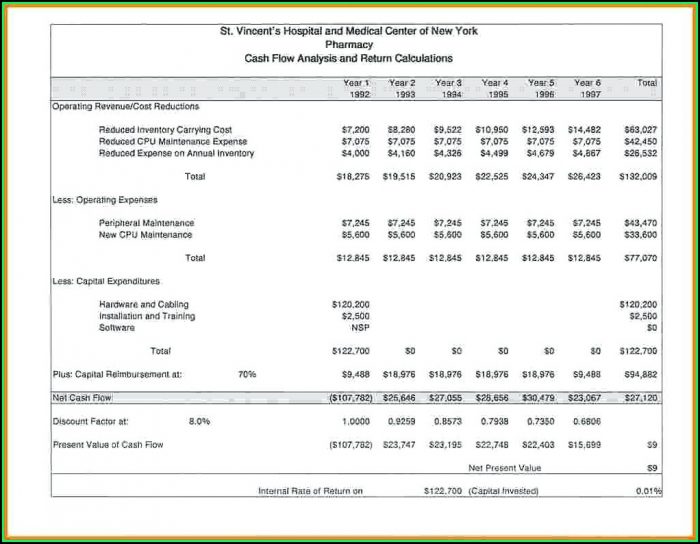The width and height of the screenshot is (700, 544).
Task: Select the $18,275 revenue total
Action: point(353,177)
